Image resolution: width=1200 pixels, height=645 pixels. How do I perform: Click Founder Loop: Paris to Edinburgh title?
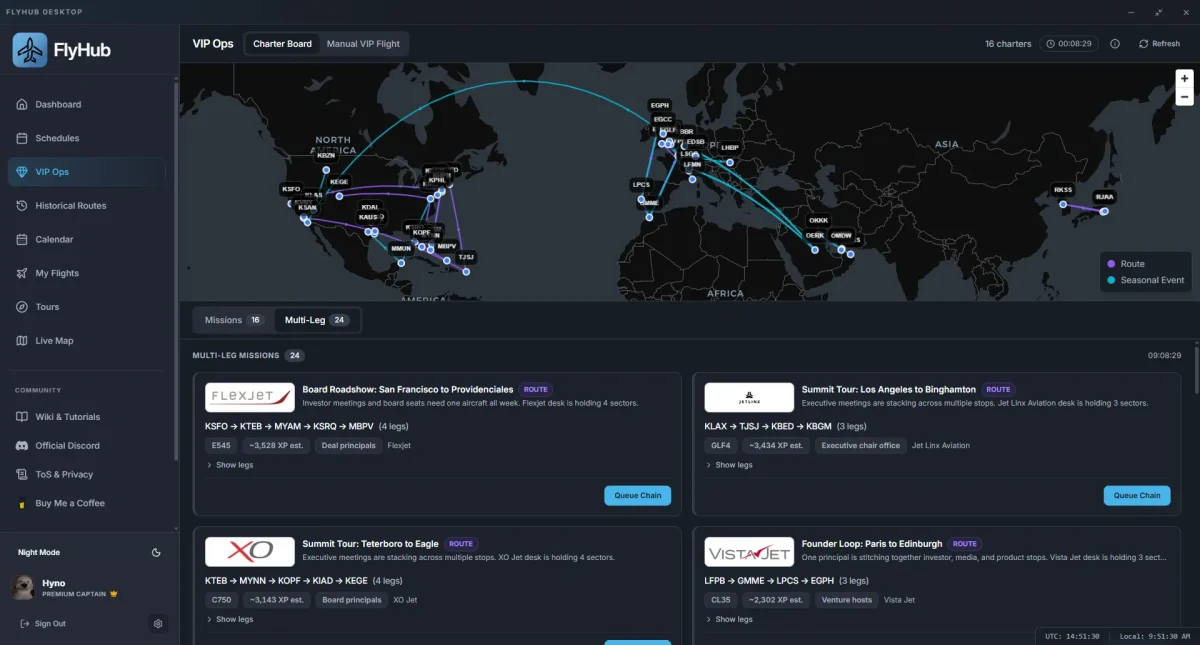pos(872,544)
